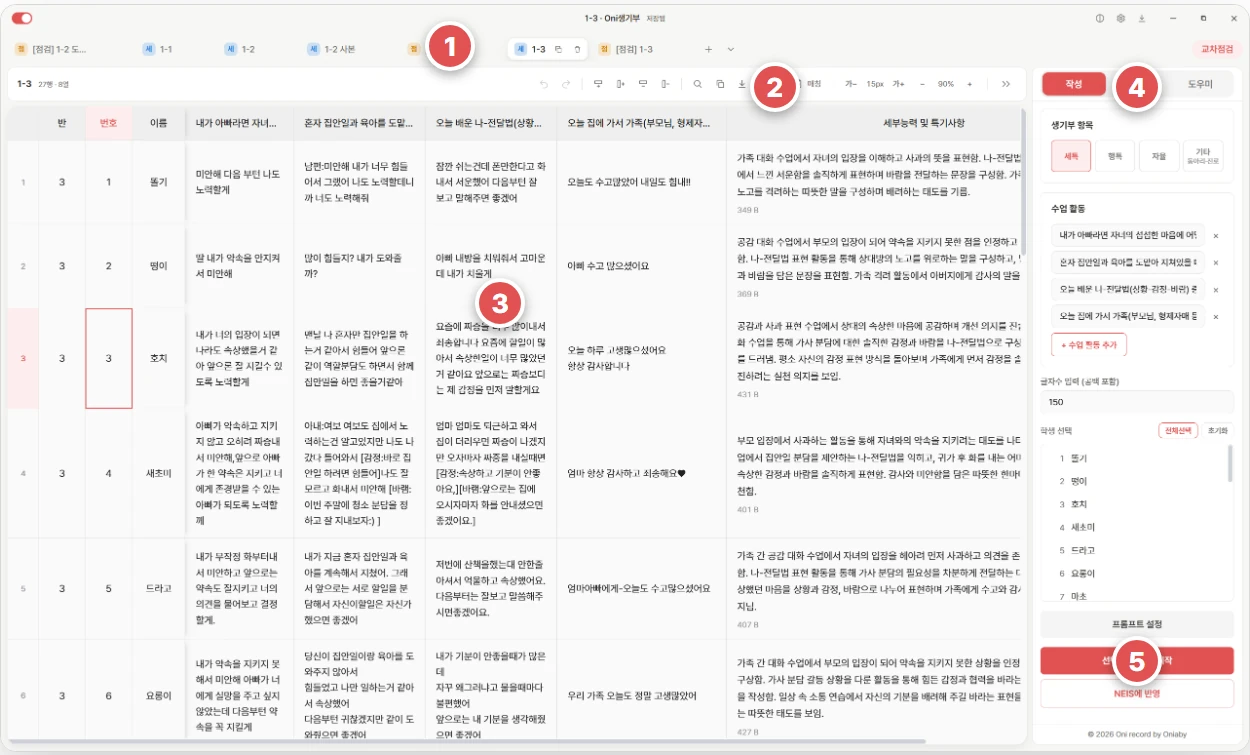Toggle the red switch in the title bar
The image size is (1250, 755).
tap(22, 18)
